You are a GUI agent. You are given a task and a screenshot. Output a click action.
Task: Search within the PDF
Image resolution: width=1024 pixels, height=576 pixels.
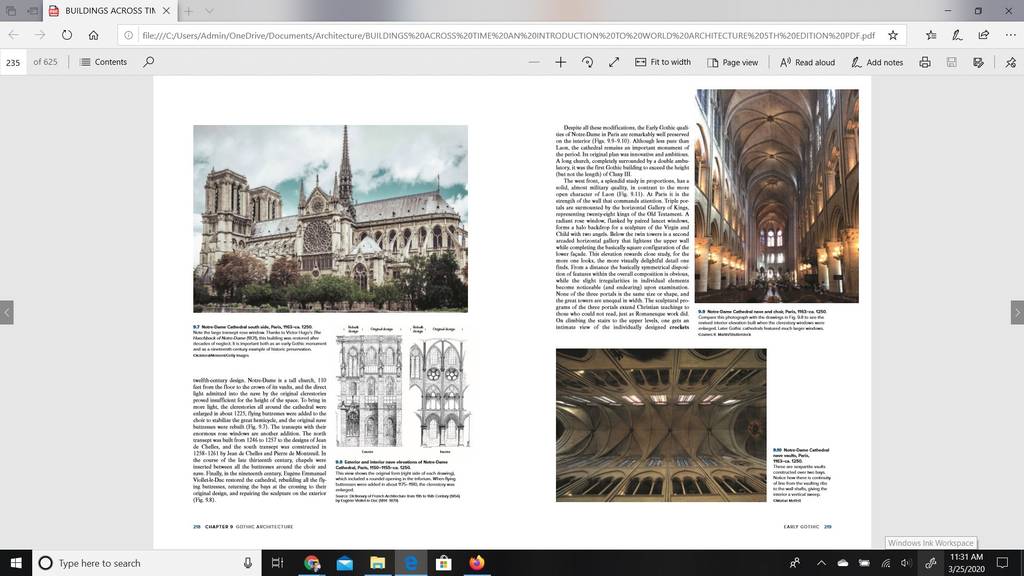149,62
